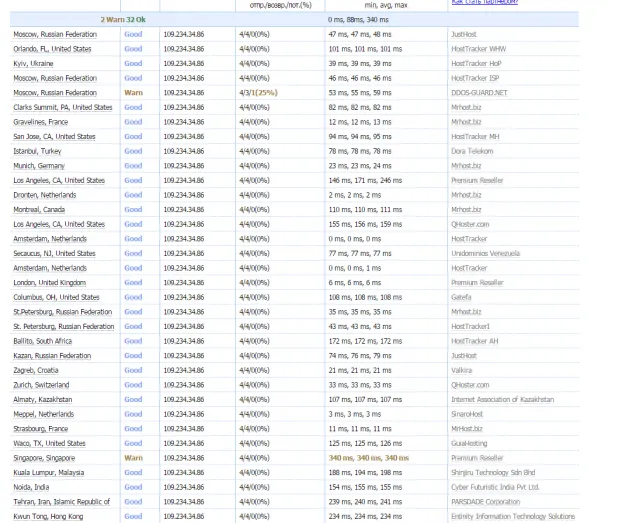The image size is (640, 523).
Task: Open the Internet Association of Kazakhstan link
Action: tap(502, 400)
